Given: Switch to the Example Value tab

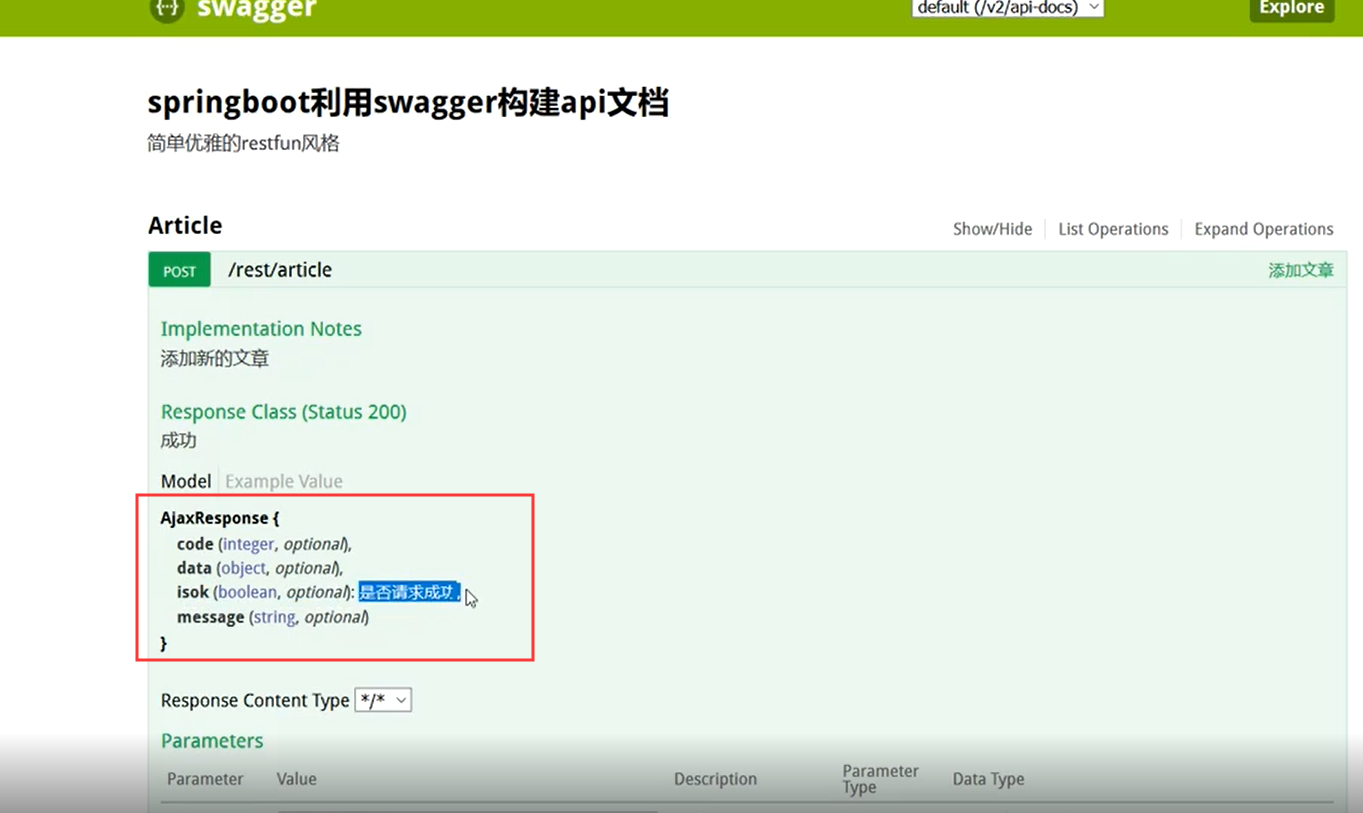Looking at the screenshot, I should click(284, 481).
